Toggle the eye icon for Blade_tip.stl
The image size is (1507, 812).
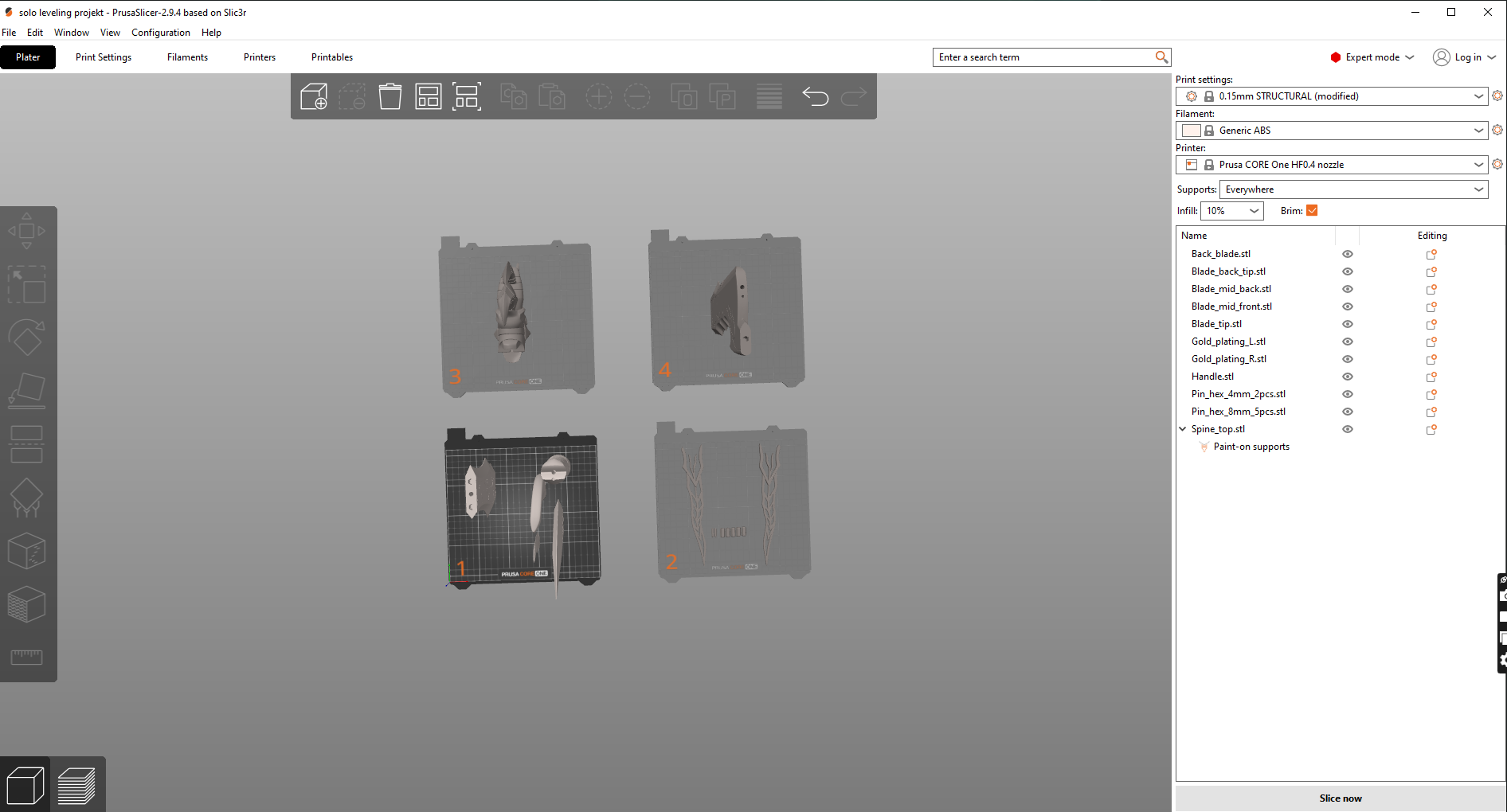coord(1348,324)
